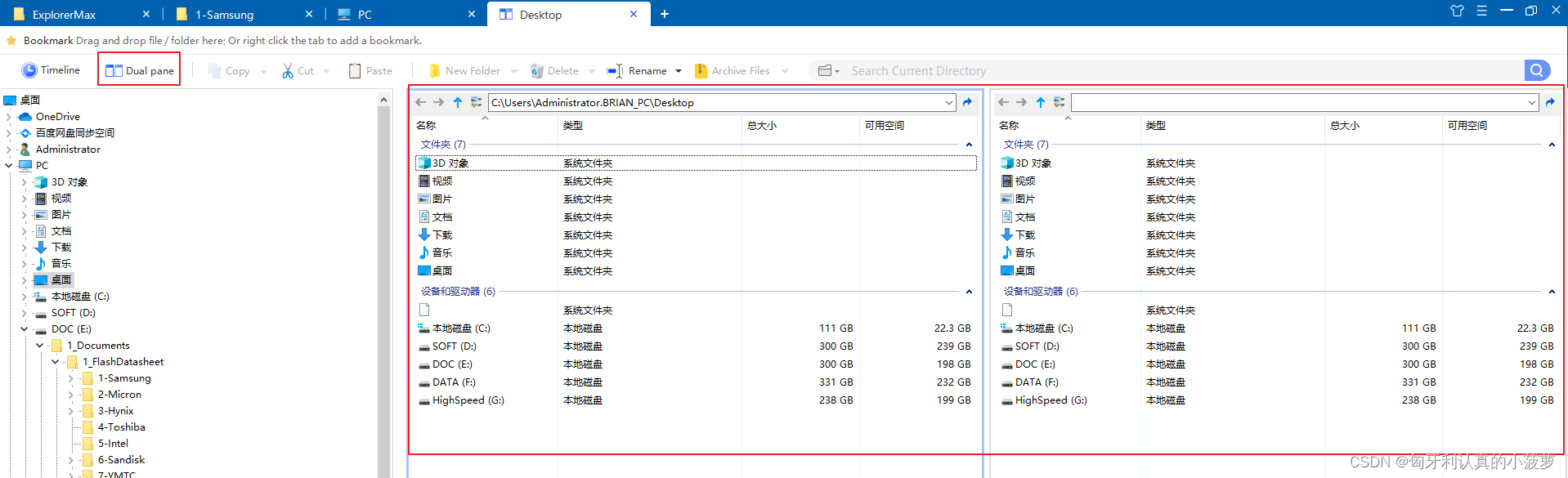Screen dimensions: 1568x478
Task: Collapse DOC (E:) tree node
Action: (25, 329)
